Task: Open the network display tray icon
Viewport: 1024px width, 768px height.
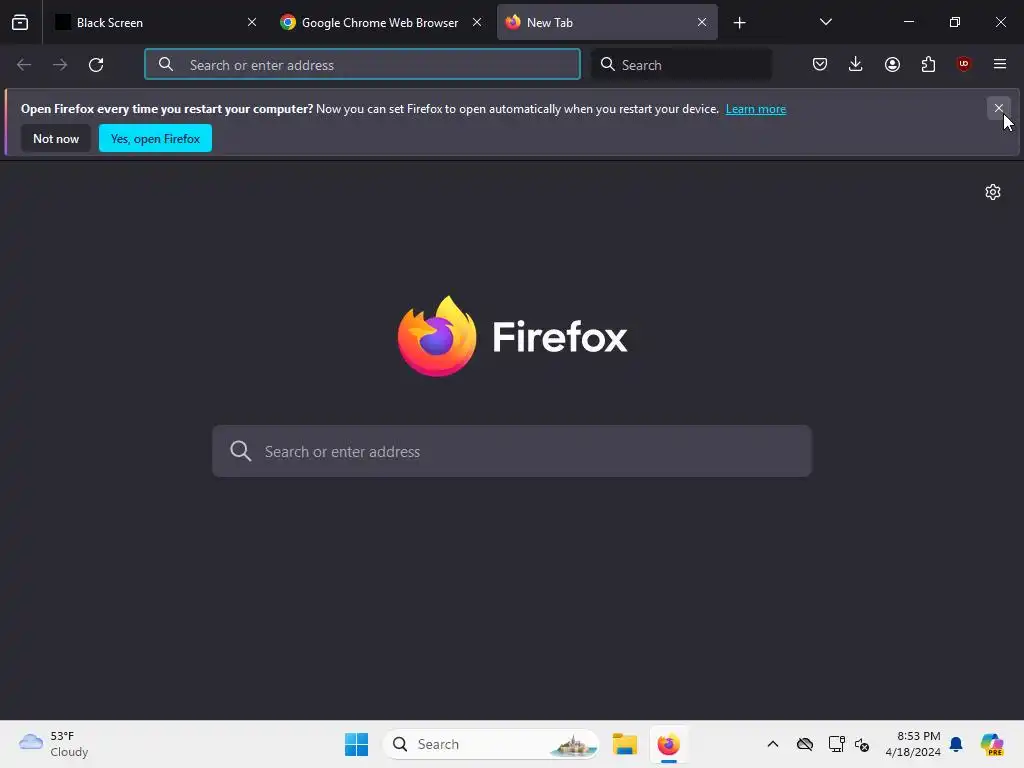Action: 836,744
